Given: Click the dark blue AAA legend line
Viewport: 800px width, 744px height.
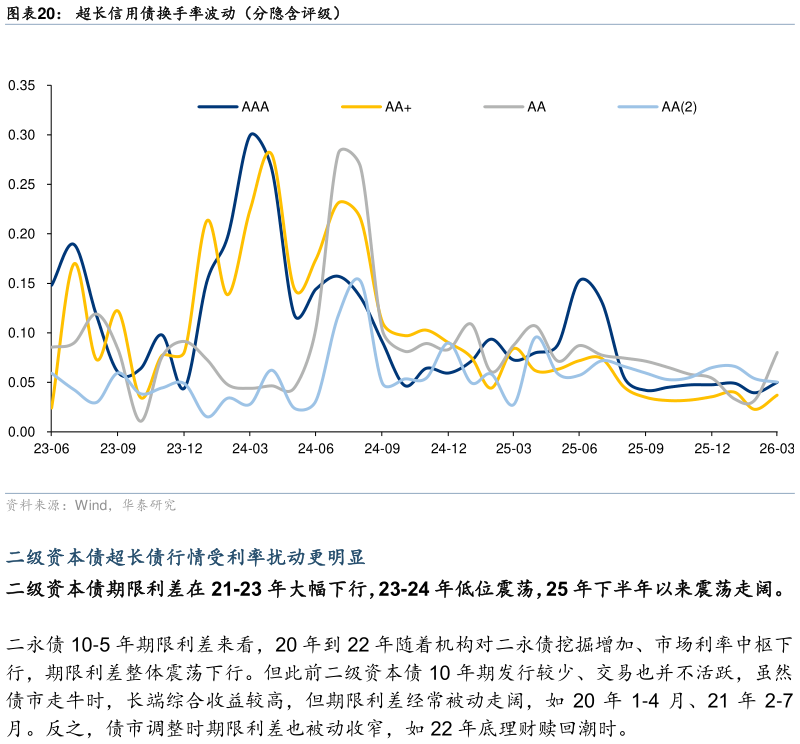Looking at the screenshot, I should [x=218, y=106].
